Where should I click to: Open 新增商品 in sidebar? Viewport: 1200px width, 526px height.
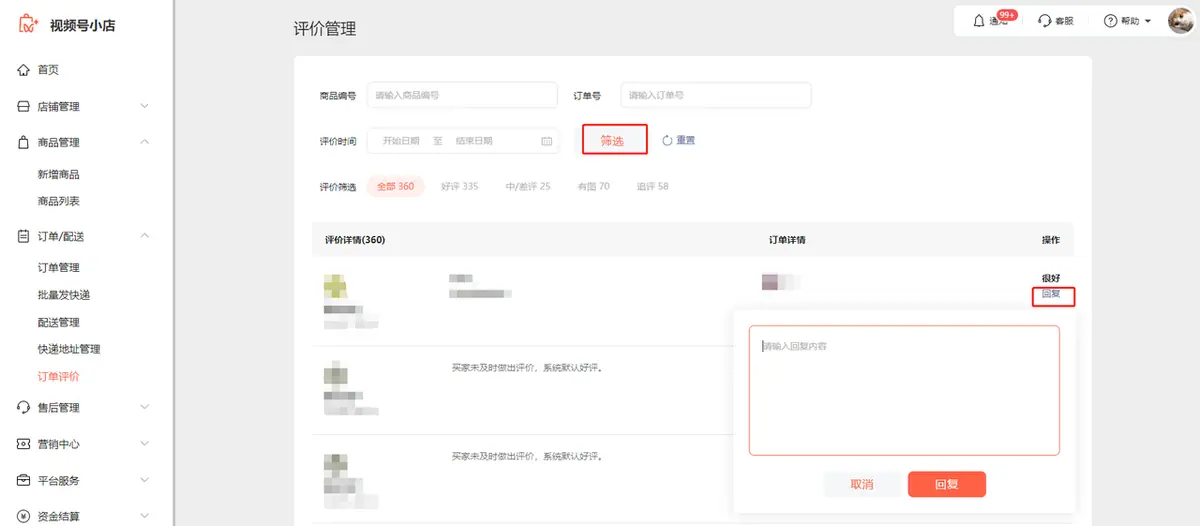click(x=58, y=174)
